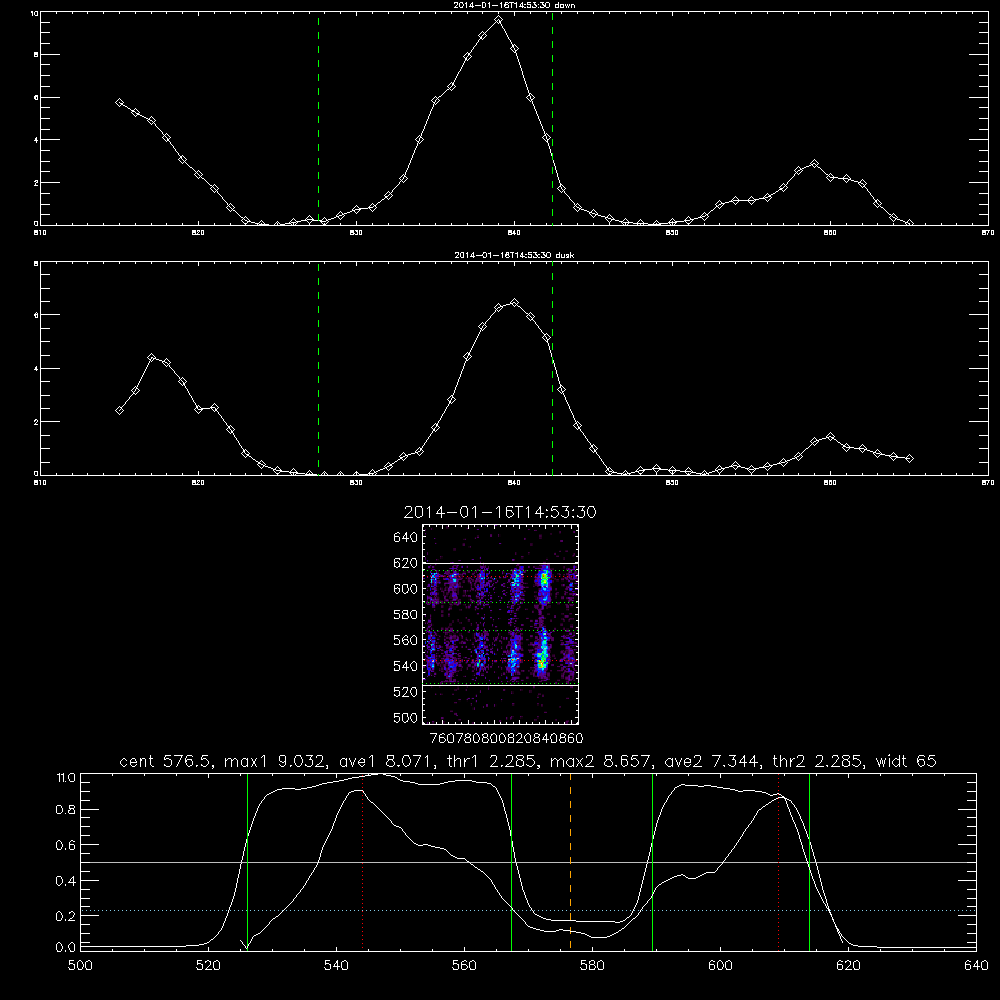Click the peak diamond marker of dusk curve
Screen dimensions: 1000x1000
point(515,302)
